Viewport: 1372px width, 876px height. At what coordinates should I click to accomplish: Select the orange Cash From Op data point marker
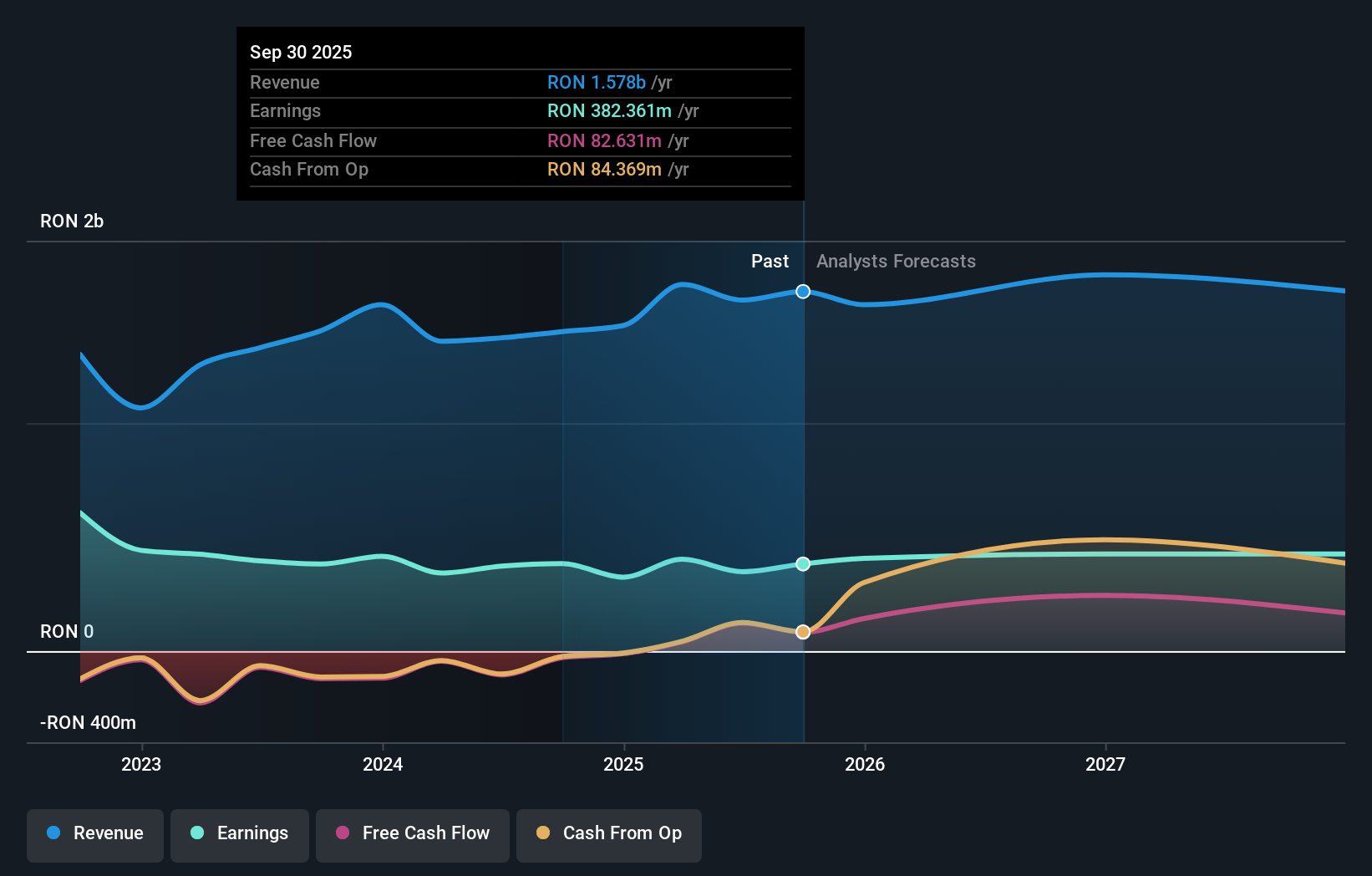(x=803, y=632)
